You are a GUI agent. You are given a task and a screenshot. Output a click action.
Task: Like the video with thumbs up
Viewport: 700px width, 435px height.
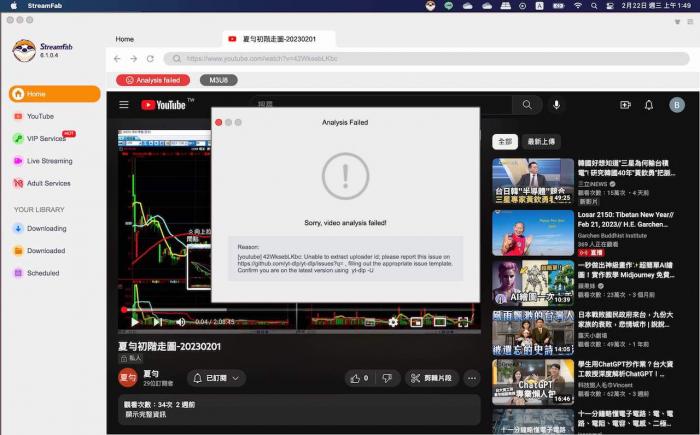tap(360, 378)
